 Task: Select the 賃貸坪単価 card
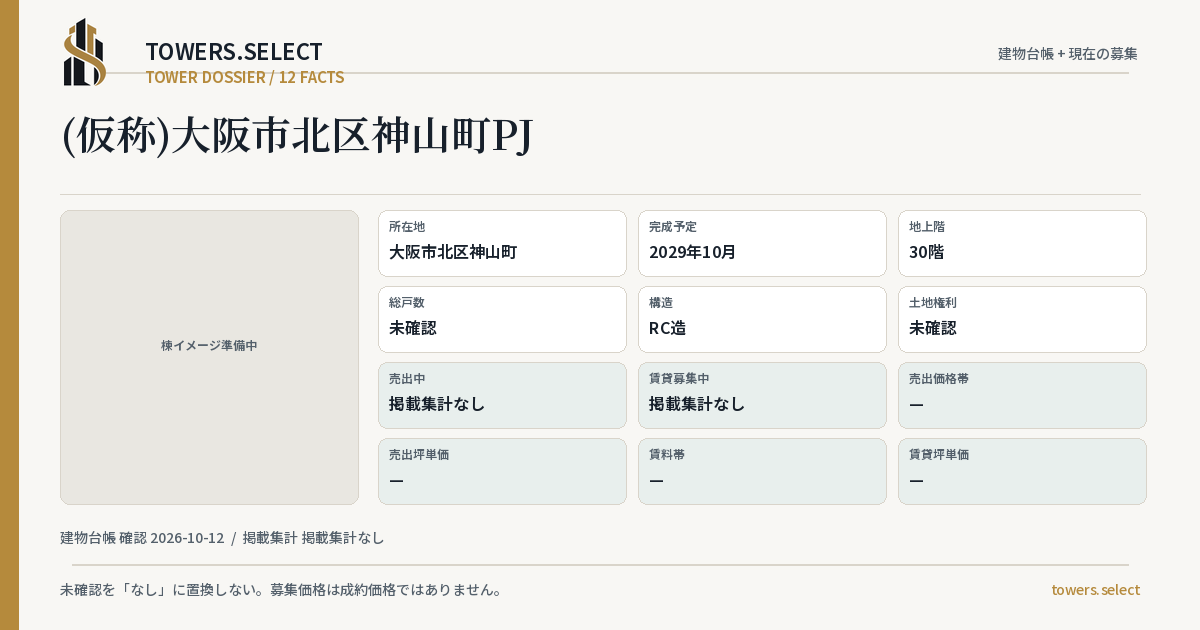[x=1022, y=471]
